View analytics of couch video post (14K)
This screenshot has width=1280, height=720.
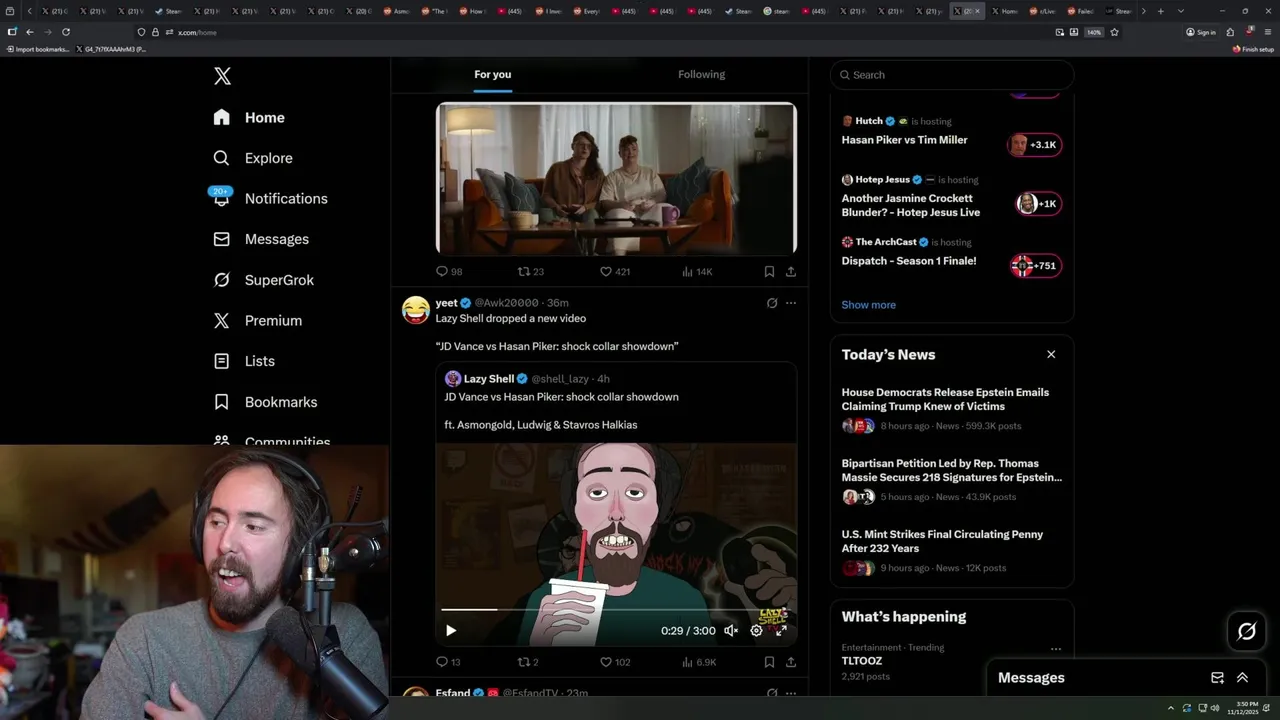pos(697,271)
